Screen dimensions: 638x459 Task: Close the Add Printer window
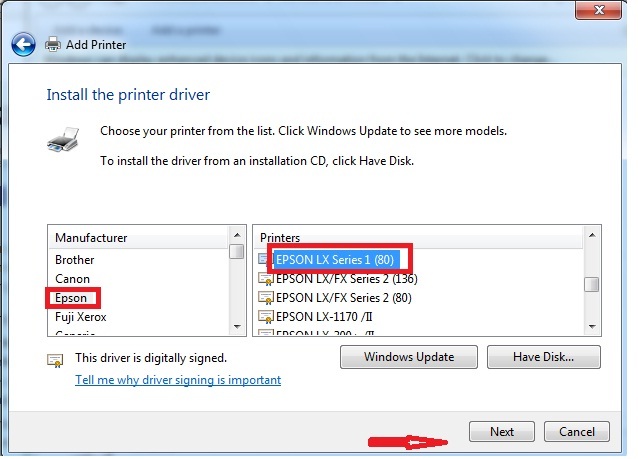599,10
